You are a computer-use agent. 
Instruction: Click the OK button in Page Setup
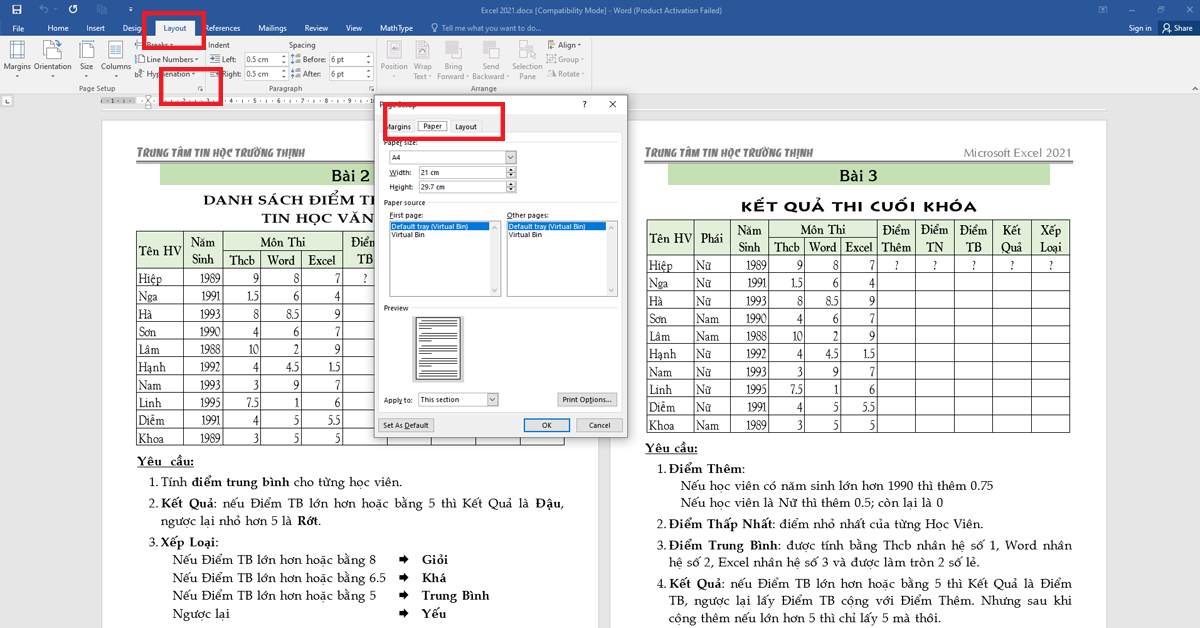click(x=547, y=425)
